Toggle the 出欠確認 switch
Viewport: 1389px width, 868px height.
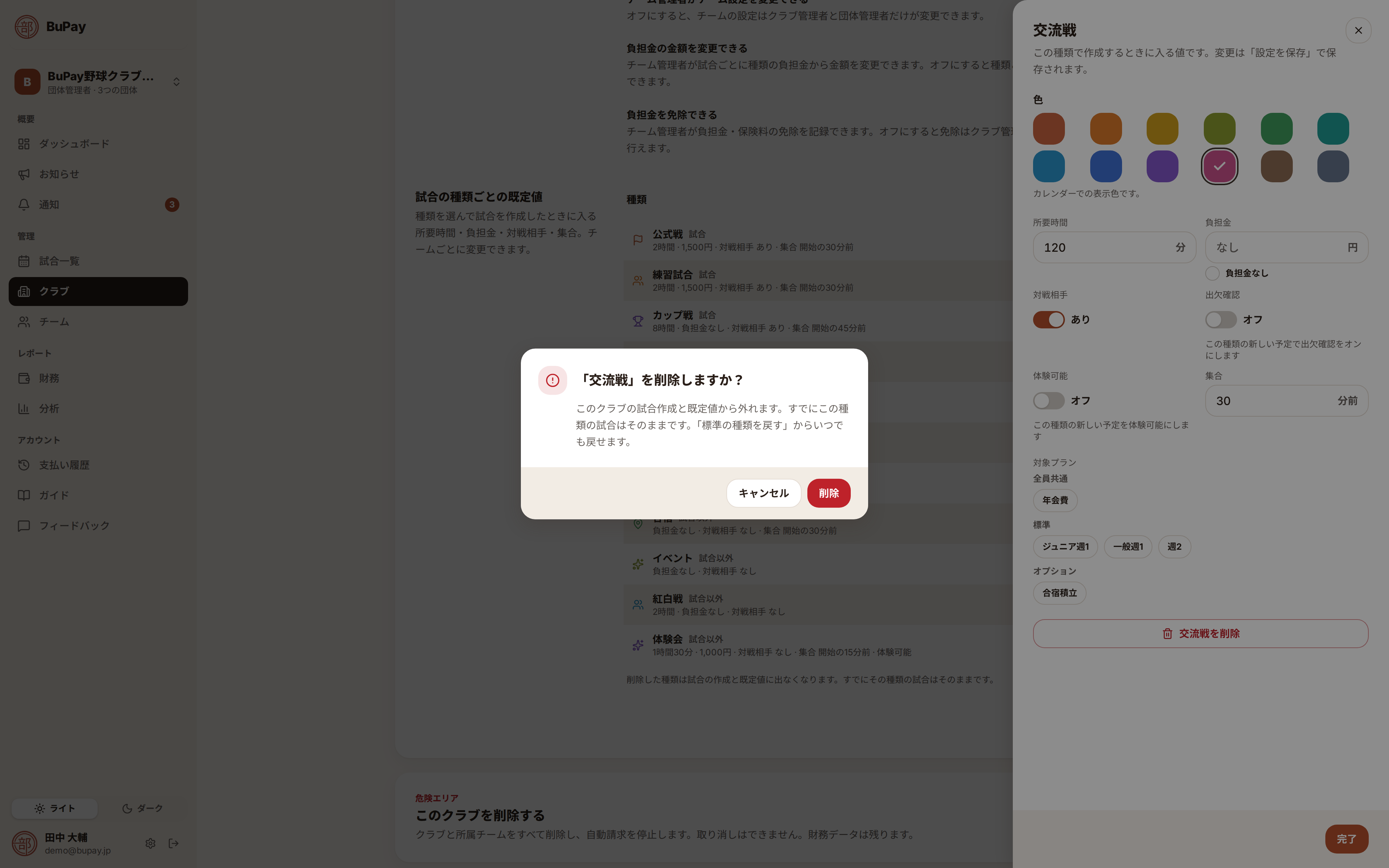1221,320
